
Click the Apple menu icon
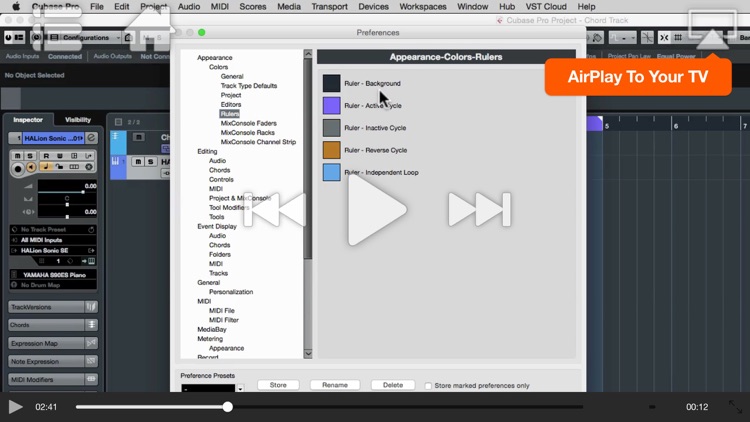click(16, 7)
